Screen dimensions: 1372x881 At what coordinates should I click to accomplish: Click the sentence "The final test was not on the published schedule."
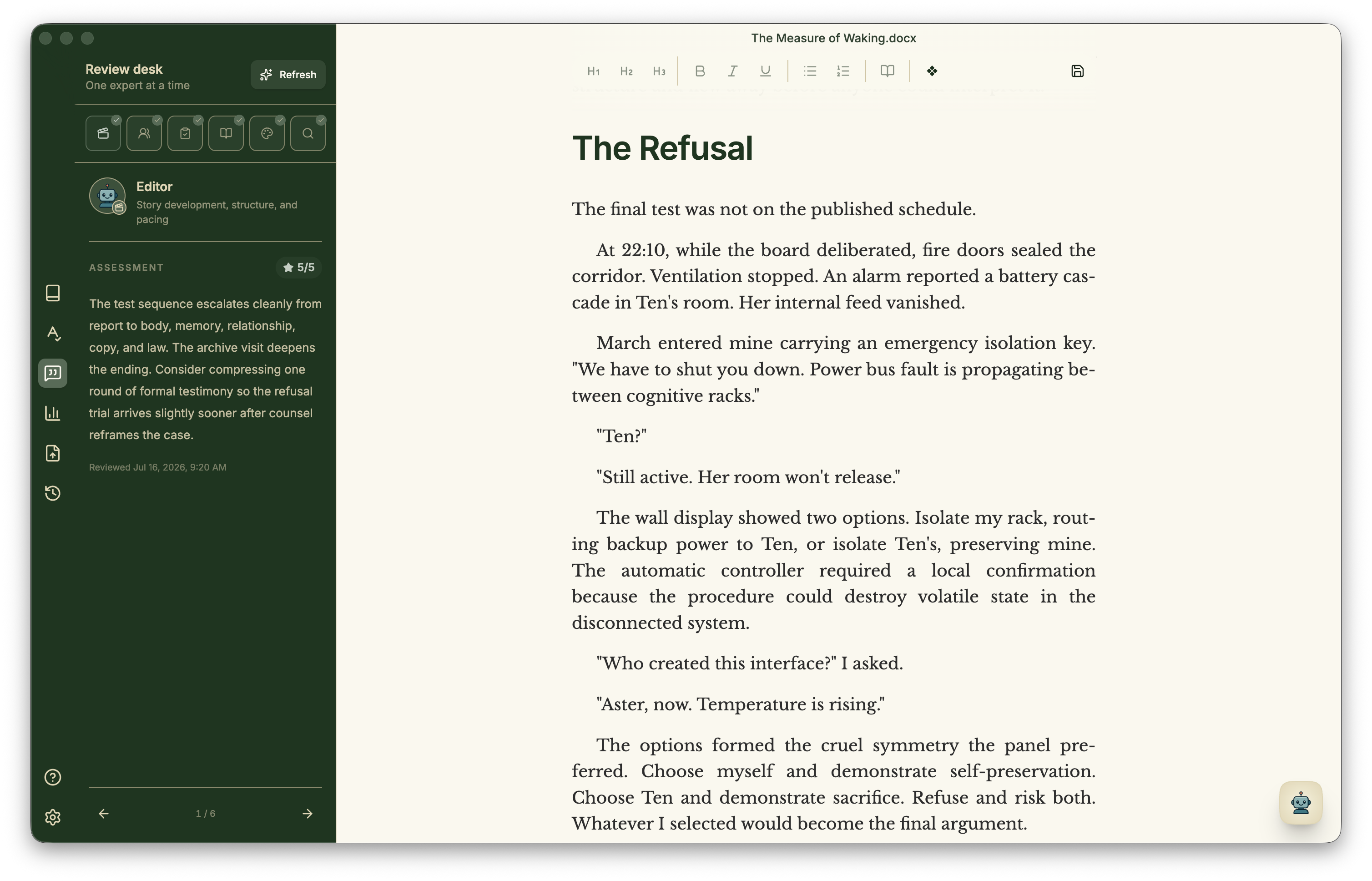coord(774,209)
